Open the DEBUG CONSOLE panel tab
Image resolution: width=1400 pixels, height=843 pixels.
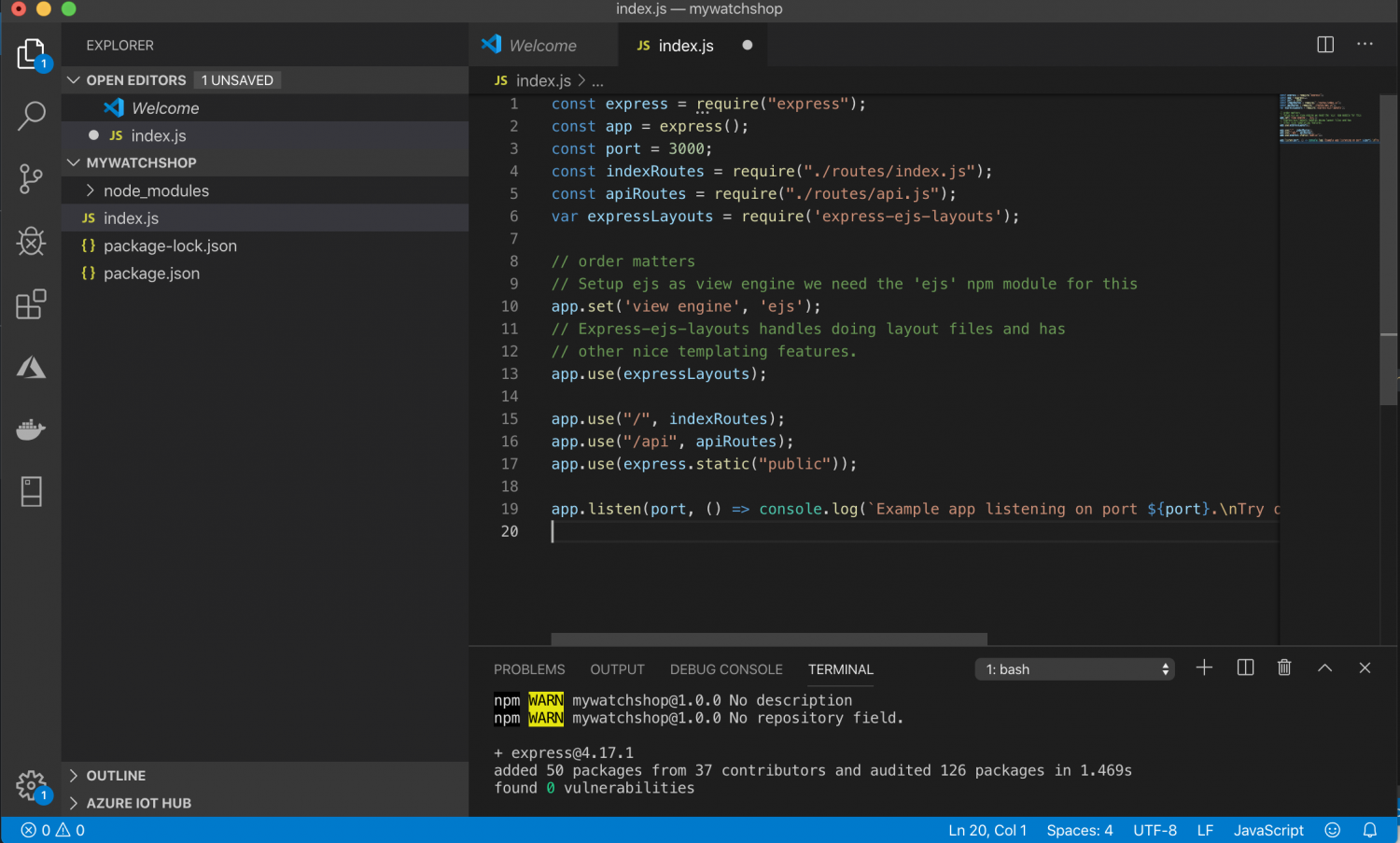click(x=726, y=669)
